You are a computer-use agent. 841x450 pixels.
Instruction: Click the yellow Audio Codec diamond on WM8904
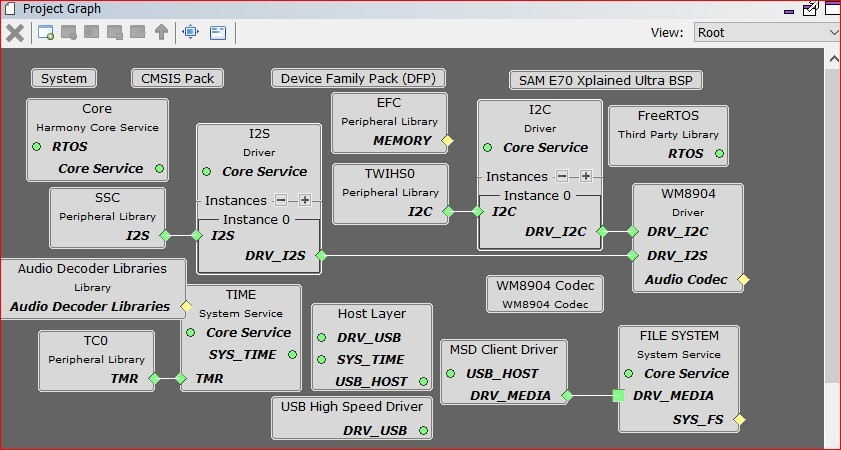[743, 279]
